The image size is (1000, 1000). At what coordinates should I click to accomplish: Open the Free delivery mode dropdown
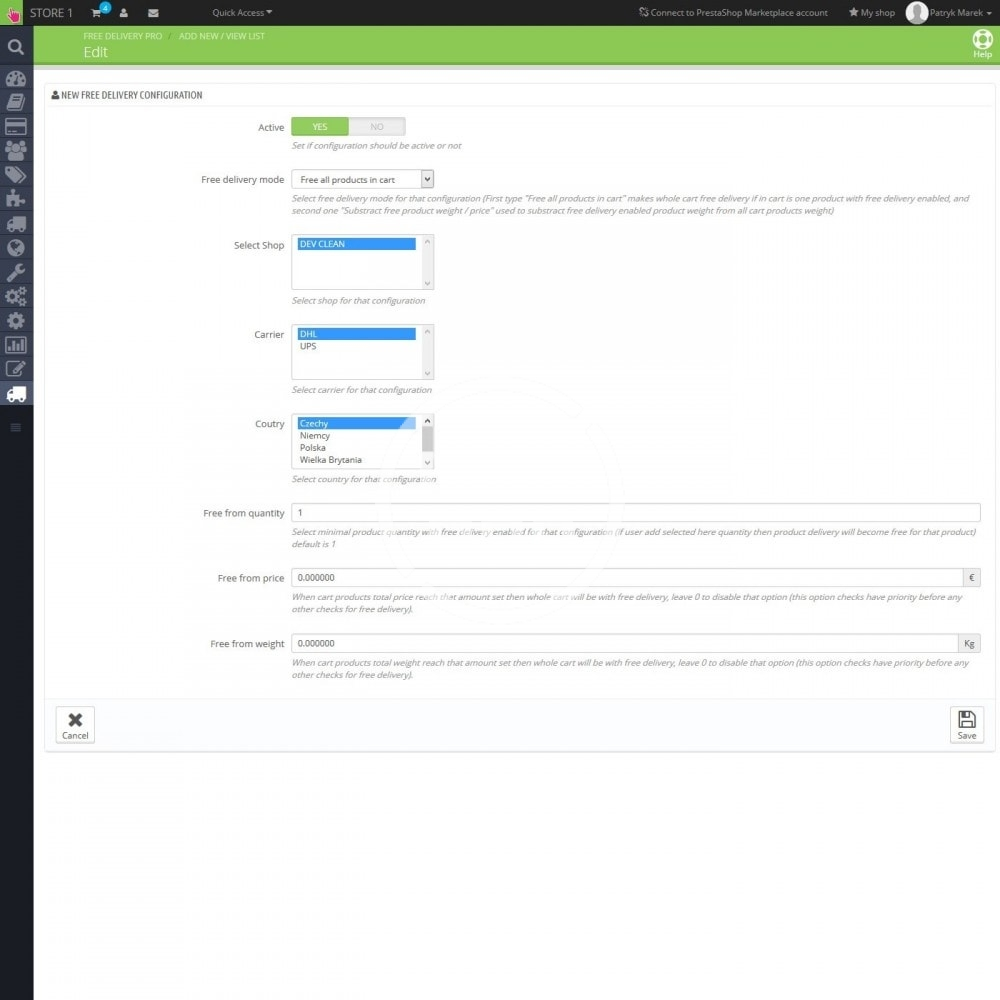[362, 179]
